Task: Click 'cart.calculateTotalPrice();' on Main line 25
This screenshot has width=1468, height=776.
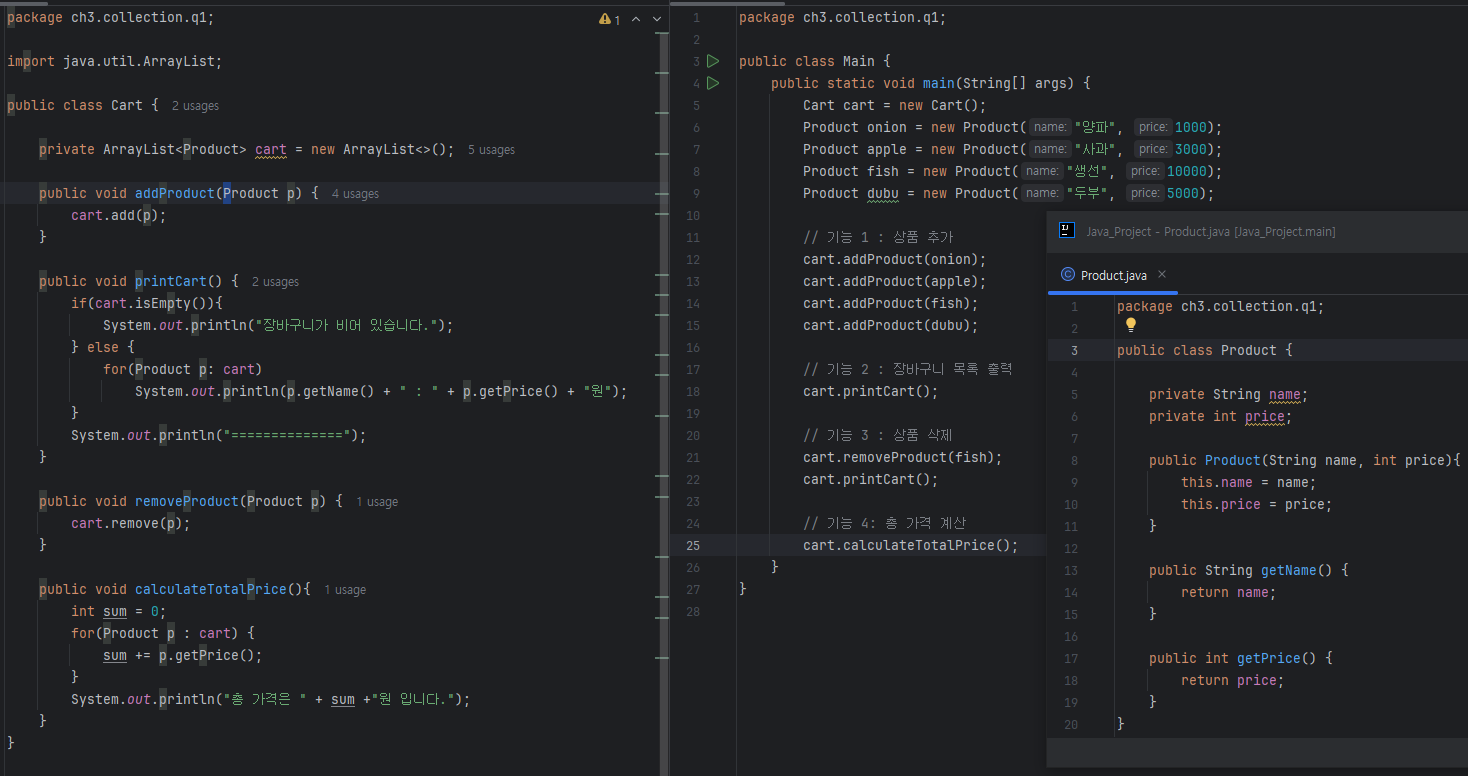Action: [911, 545]
